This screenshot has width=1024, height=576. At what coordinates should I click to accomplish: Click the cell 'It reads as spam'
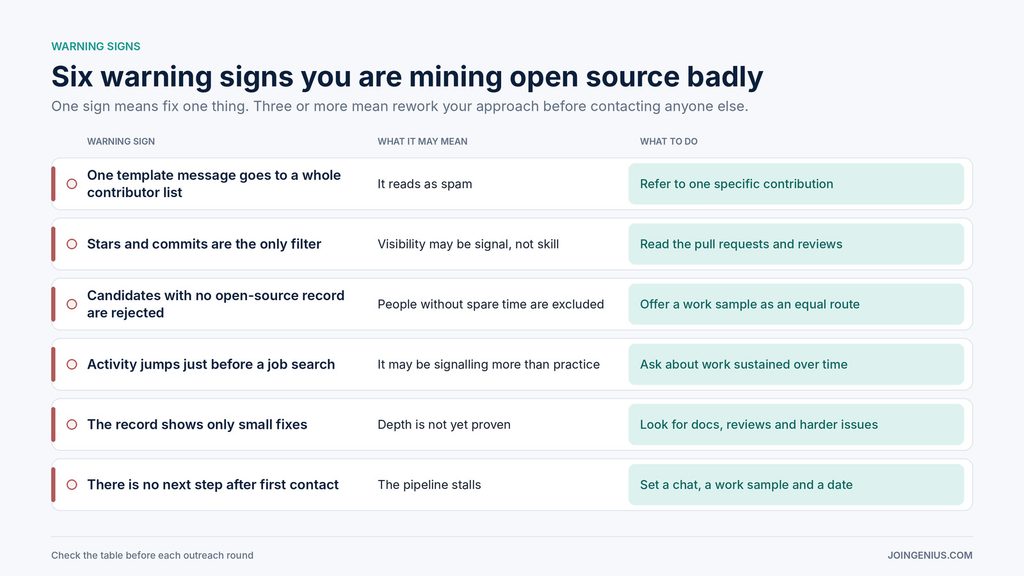(424, 184)
